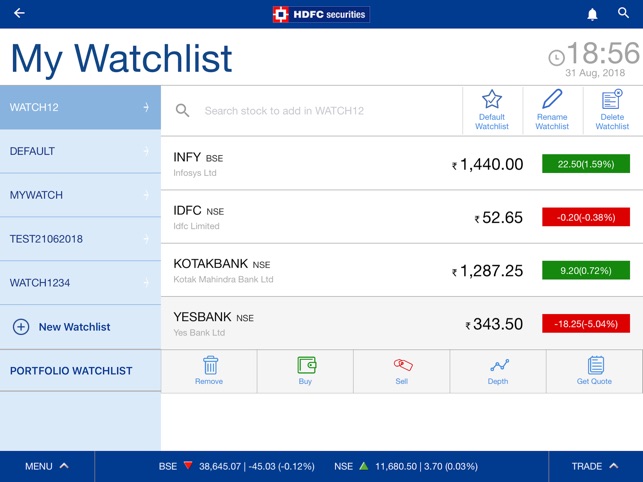The height and width of the screenshot is (482, 643).
Task: Rename Watchlist pencil icon
Action: click(x=552, y=99)
